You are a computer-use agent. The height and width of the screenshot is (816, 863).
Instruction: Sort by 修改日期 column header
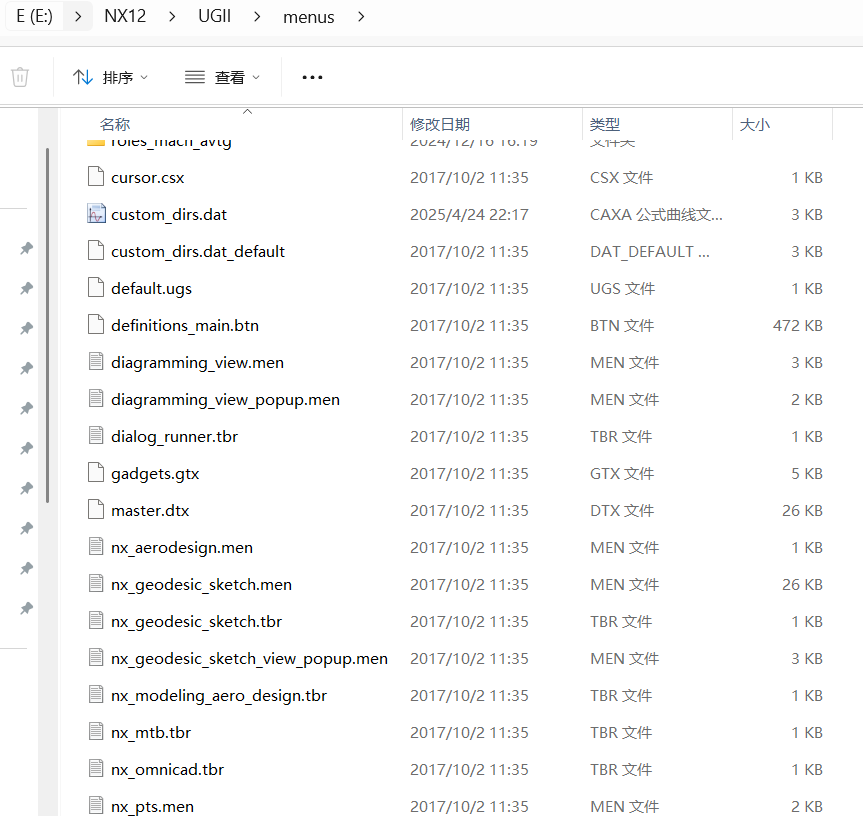440,124
